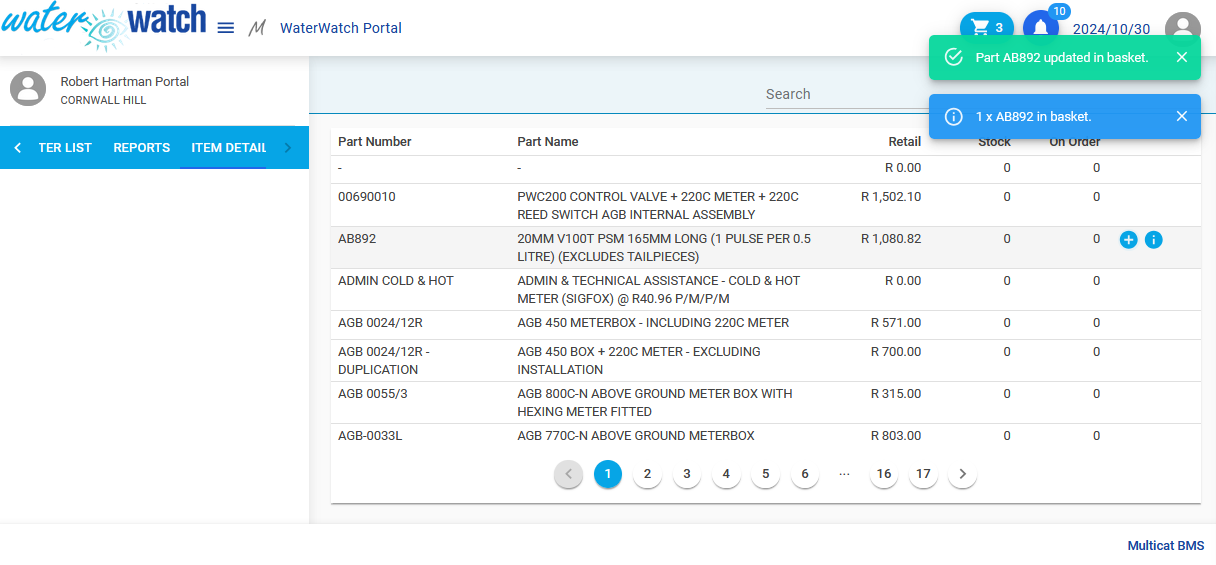Click part AGB 0055/3 row
1216x565 pixels.
[766, 403]
